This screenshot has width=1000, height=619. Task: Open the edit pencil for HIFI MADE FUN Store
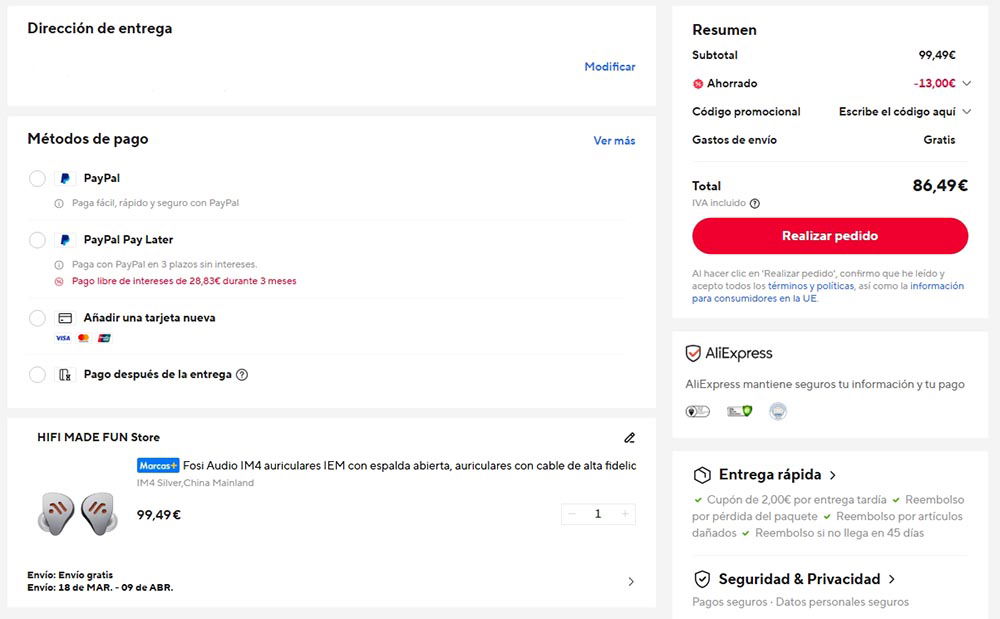(630, 438)
